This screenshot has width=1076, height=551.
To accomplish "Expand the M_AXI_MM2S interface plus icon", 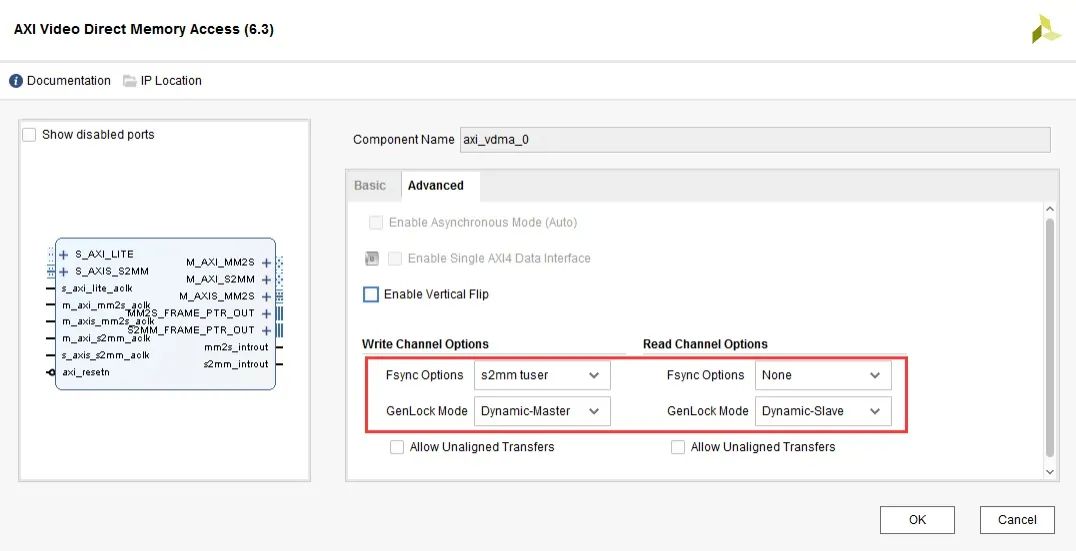I will tap(266, 263).
